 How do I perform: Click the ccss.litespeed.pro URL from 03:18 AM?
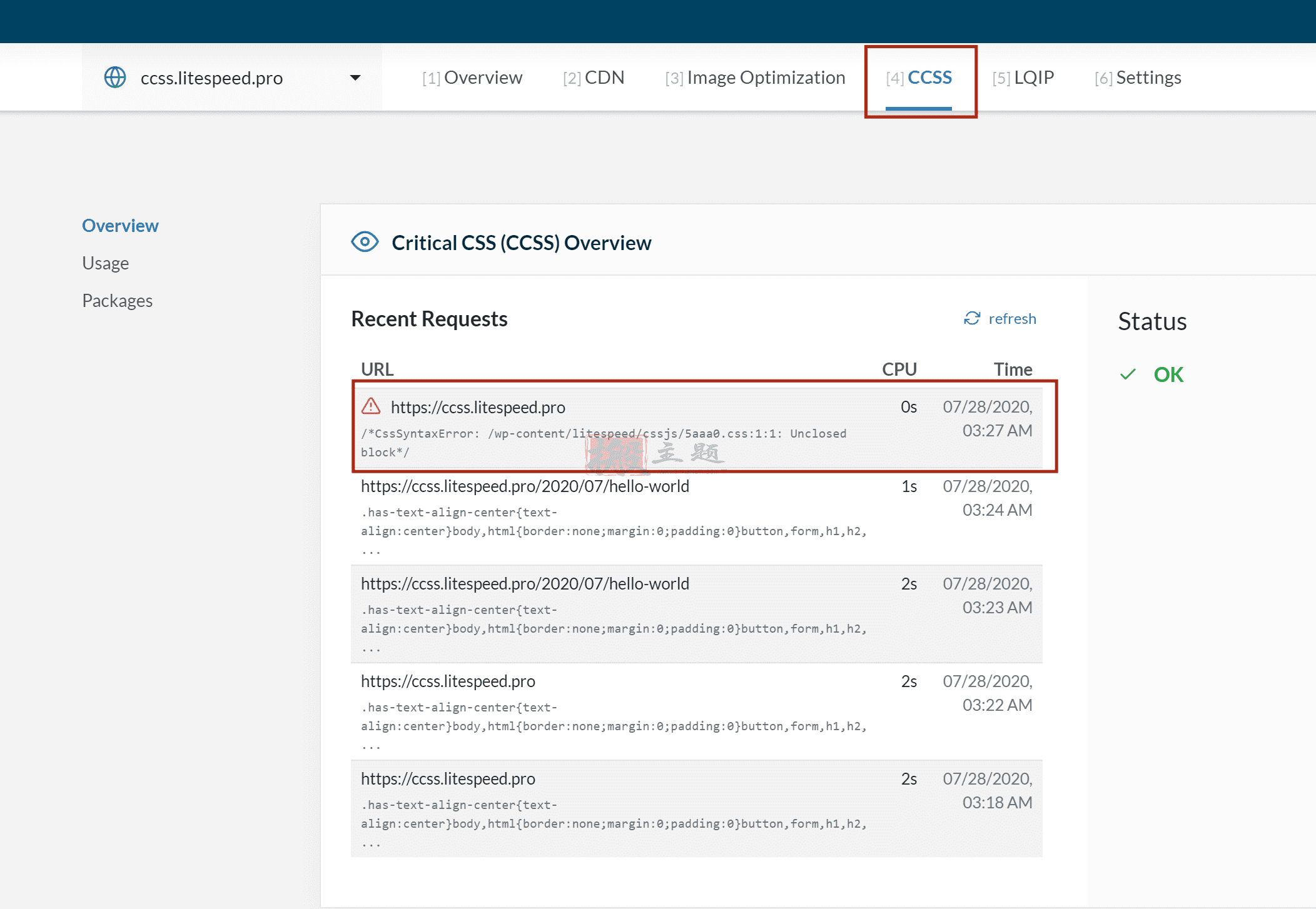click(448, 779)
